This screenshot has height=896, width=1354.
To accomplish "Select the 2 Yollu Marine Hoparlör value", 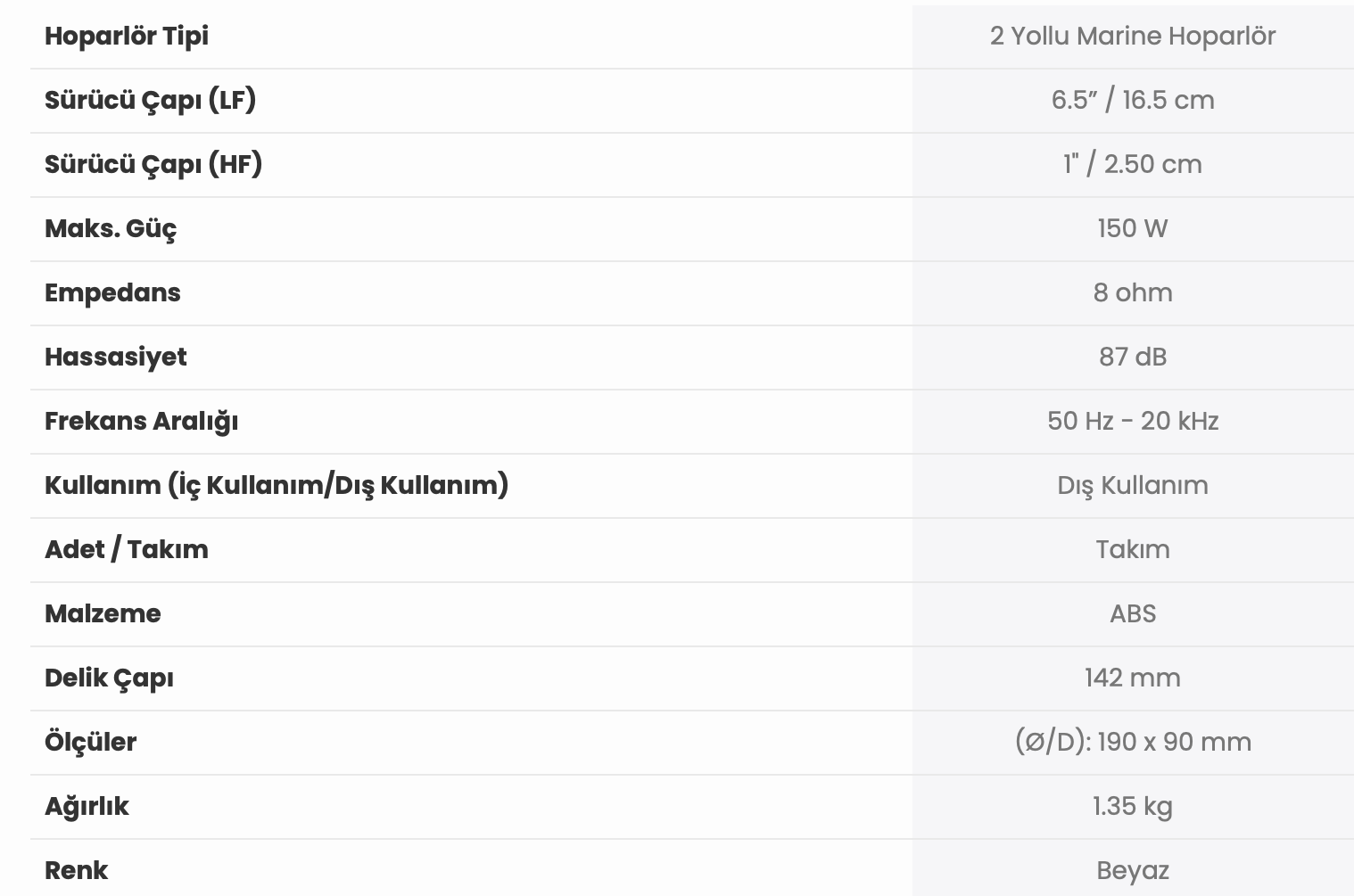I will 1133,37.
